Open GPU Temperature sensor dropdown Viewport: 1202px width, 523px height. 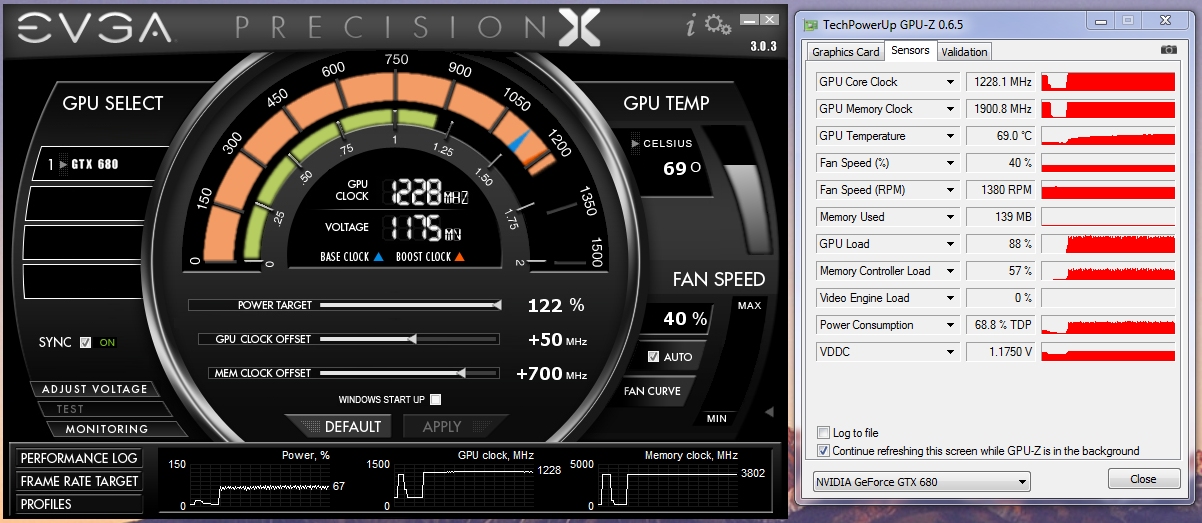951,136
